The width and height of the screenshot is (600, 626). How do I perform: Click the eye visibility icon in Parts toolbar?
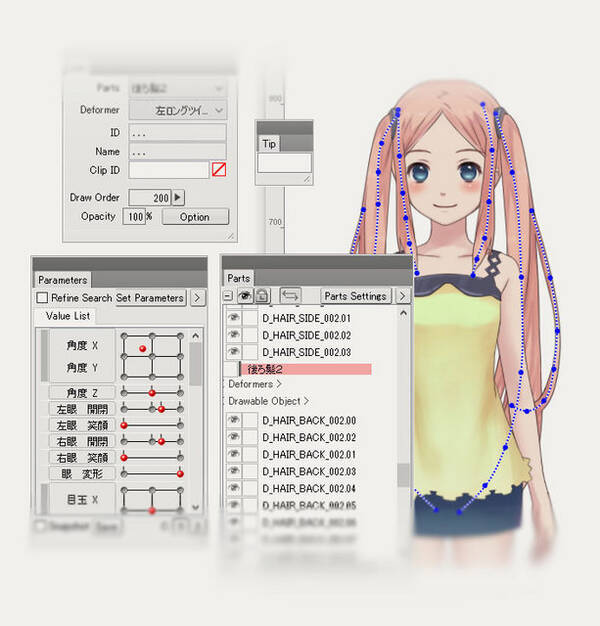244,296
